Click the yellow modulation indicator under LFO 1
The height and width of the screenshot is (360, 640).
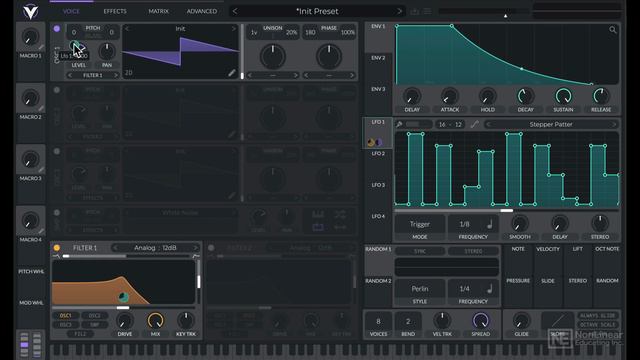point(371,142)
